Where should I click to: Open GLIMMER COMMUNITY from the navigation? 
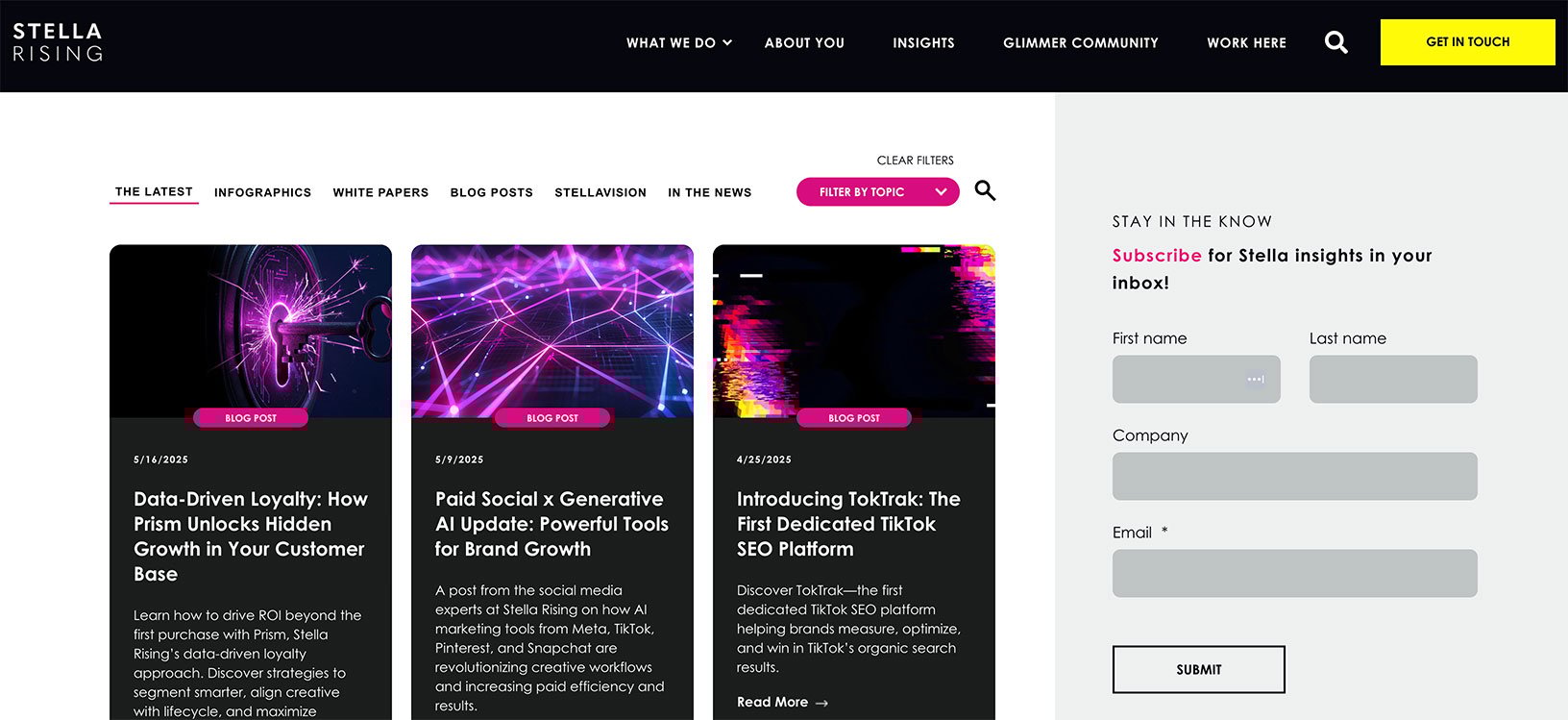tap(1081, 42)
